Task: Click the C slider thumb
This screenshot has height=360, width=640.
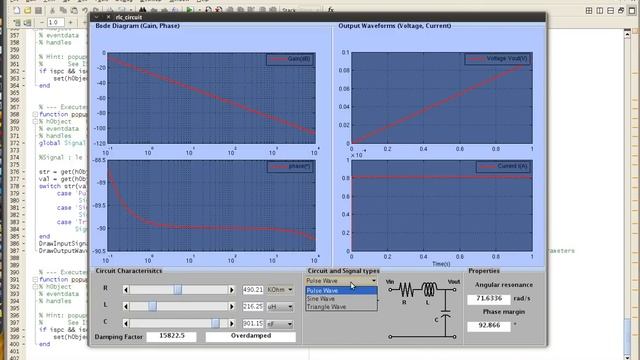Action: 215,323
